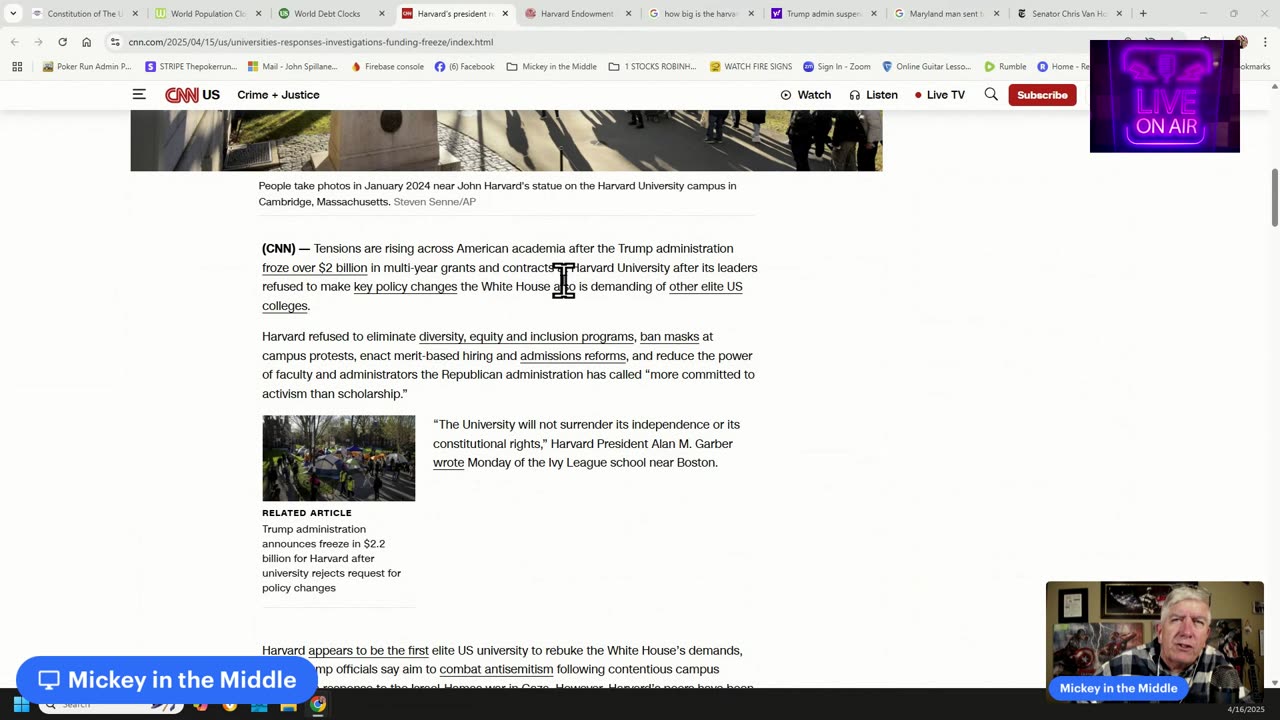Open 'key policy changes' link
Viewport: 1280px width, 720px height.
[405, 287]
